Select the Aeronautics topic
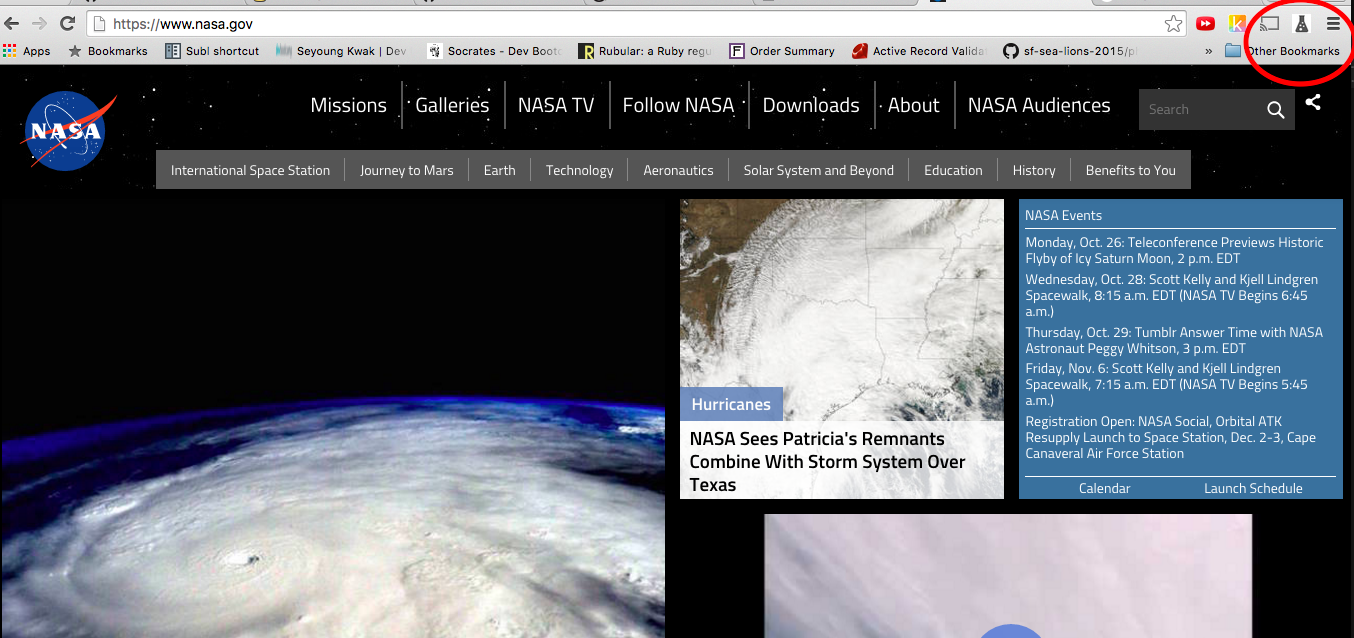 pyautogui.click(x=678, y=170)
